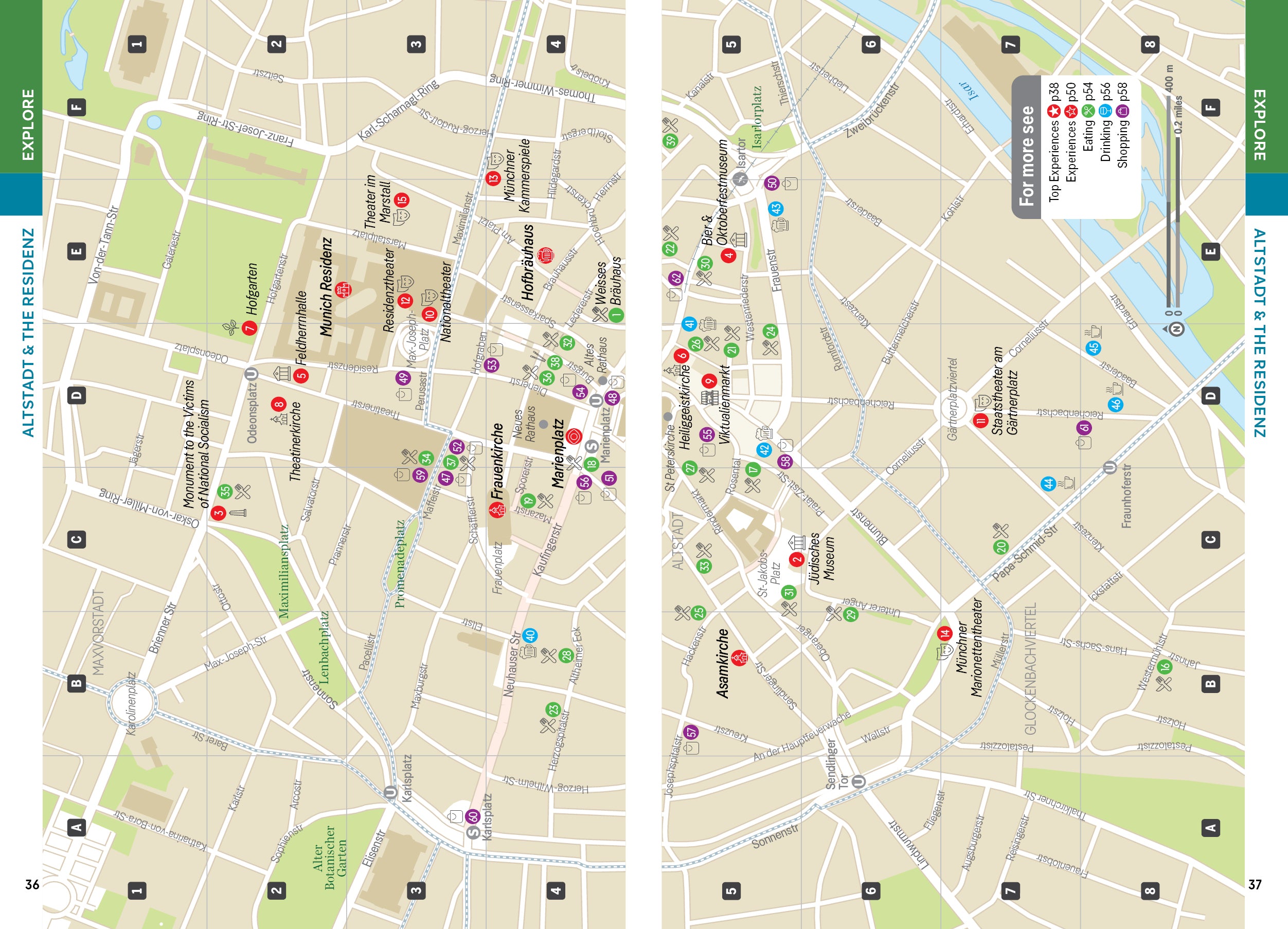Image resolution: width=1288 pixels, height=929 pixels.
Task: Click the Marienplatz red target icon
Action: point(574,436)
